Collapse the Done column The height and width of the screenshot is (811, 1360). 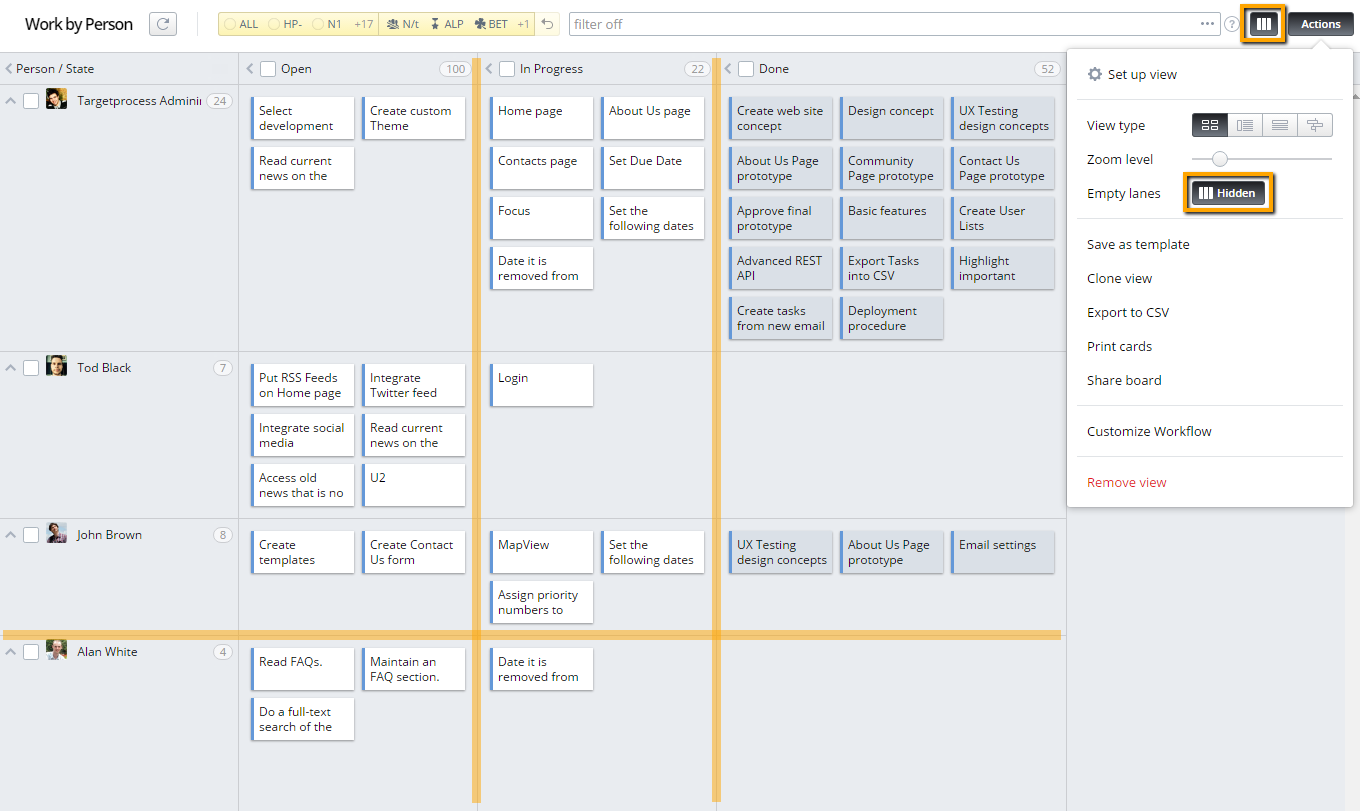(x=728, y=68)
